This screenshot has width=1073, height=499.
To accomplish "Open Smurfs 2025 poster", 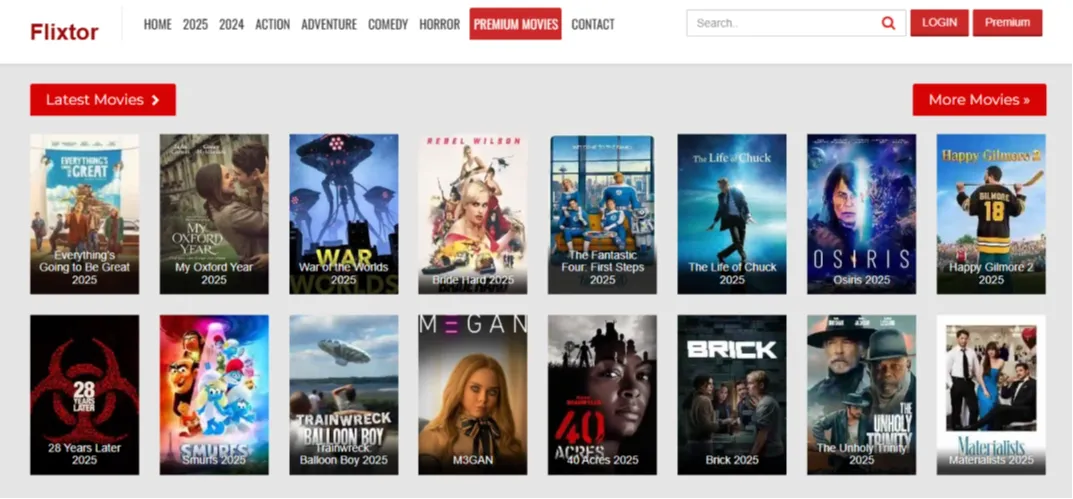I will 214,395.
